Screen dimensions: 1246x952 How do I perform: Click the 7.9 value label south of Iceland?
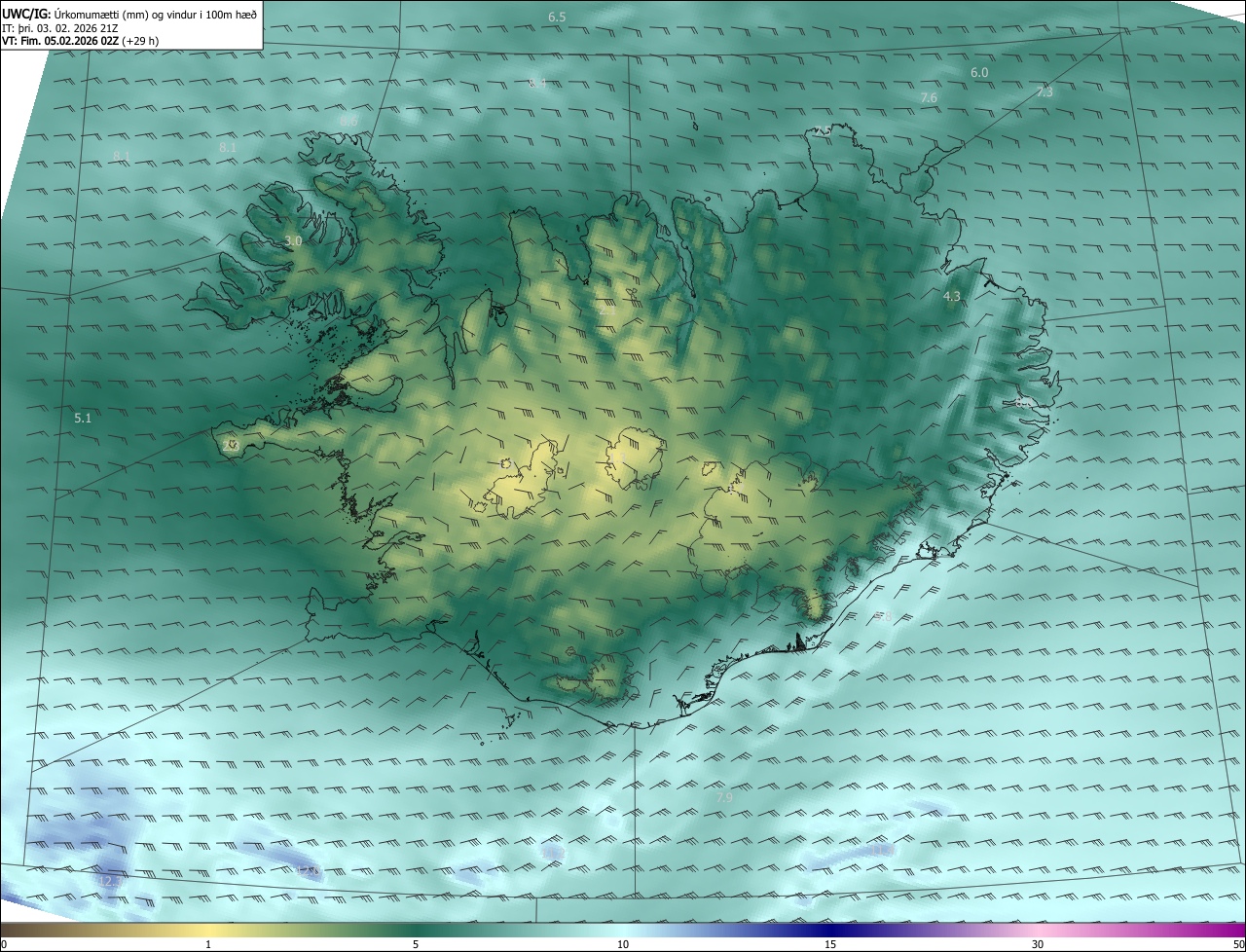[x=724, y=797]
